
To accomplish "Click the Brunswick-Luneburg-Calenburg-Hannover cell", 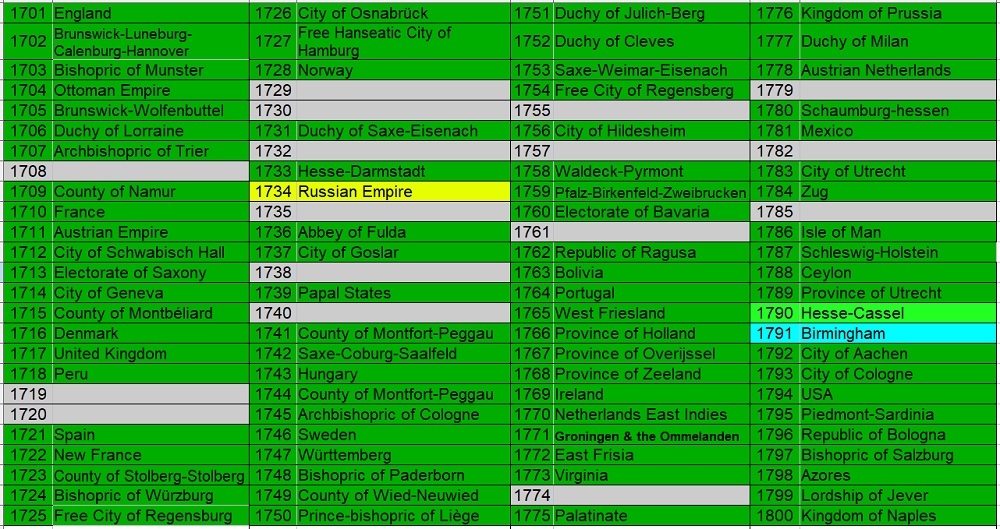I will pos(151,41).
